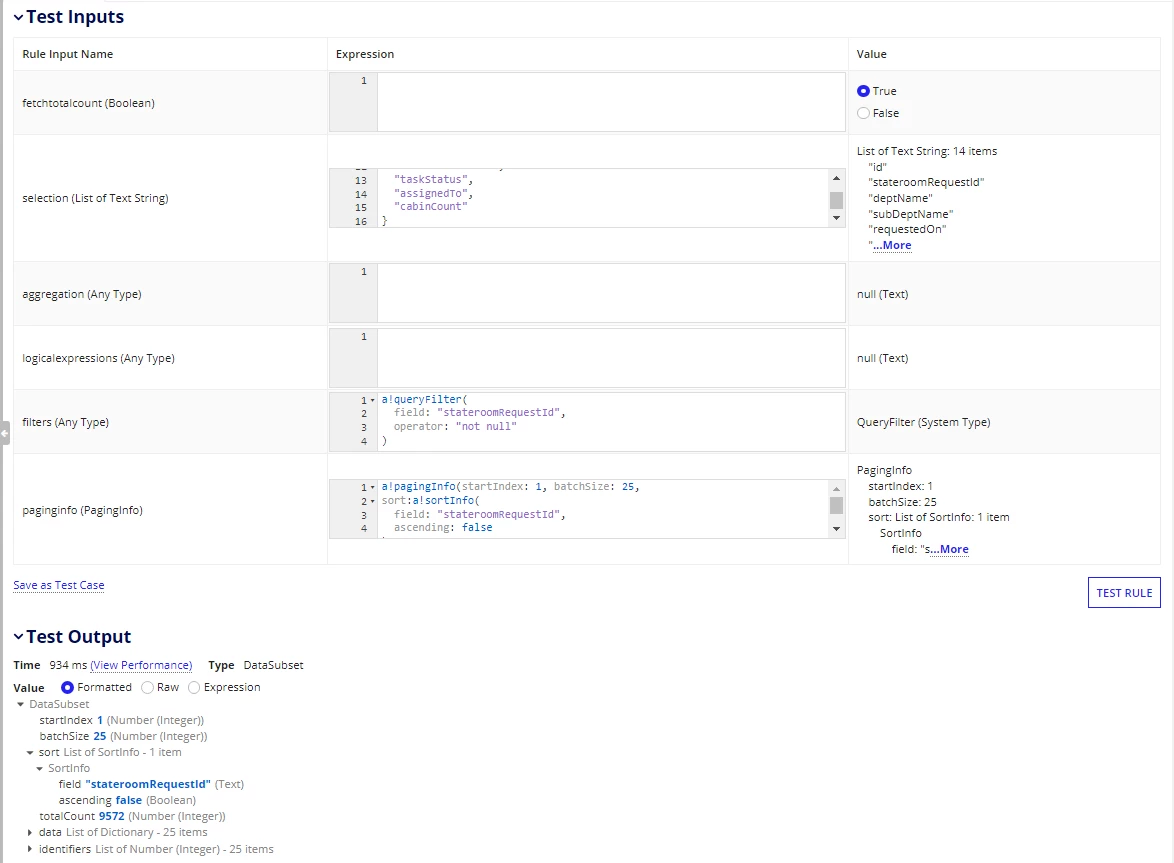1174x863 pixels.
Task: Show More items in selection value
Action: [892, 246]
